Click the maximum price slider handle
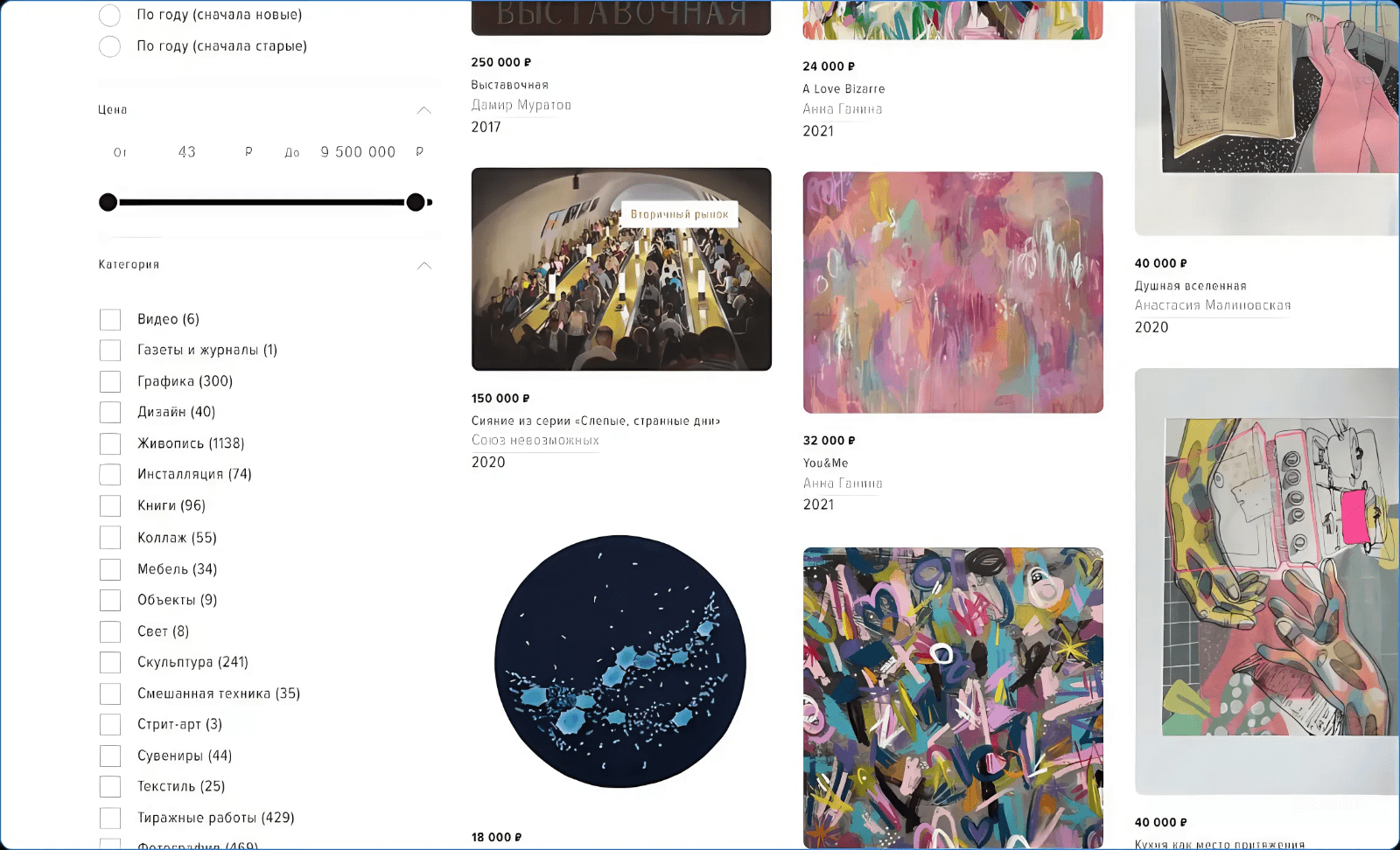This screenshot has height=850, width=1400. click(416, 203)
